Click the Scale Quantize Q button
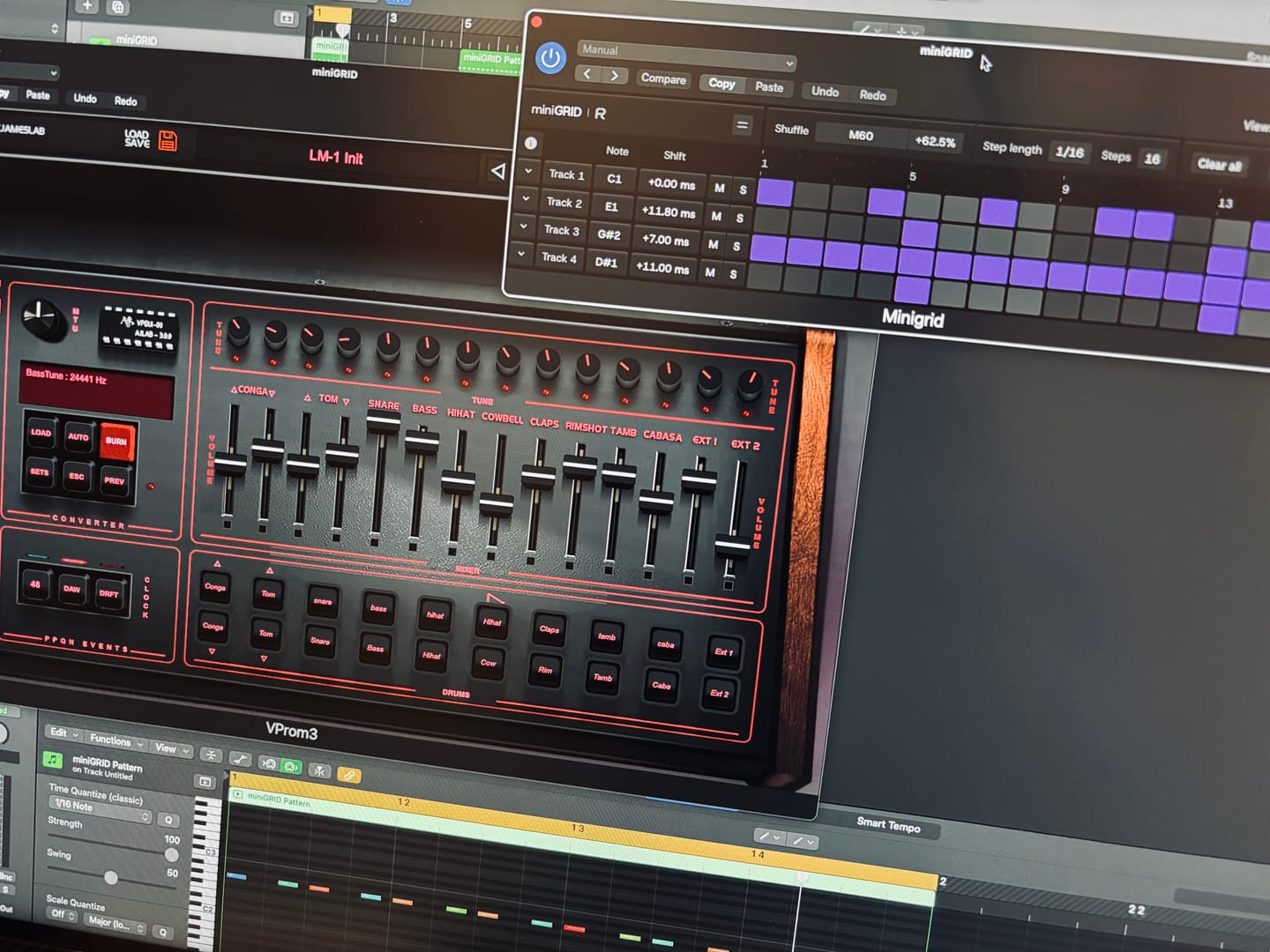This screenshot has height=952, width=1270. point(162,932)
